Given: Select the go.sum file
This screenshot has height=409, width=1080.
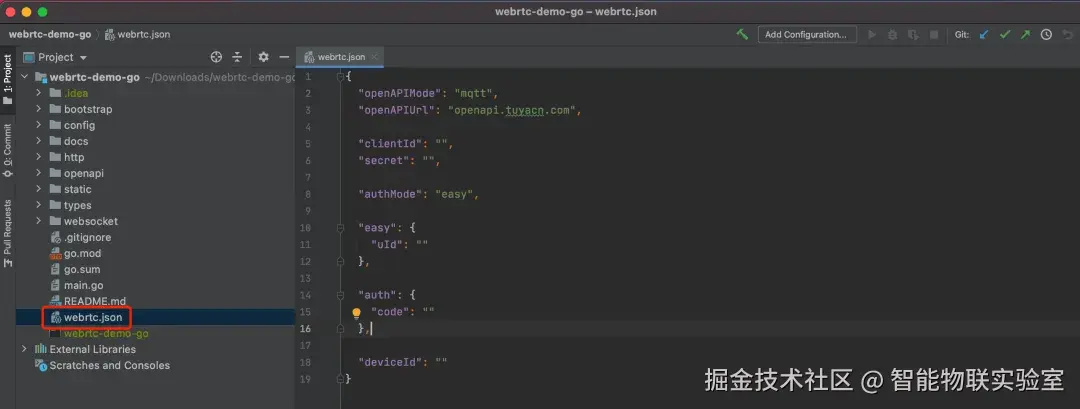Looking at the screenshot, I should point(76,269).
